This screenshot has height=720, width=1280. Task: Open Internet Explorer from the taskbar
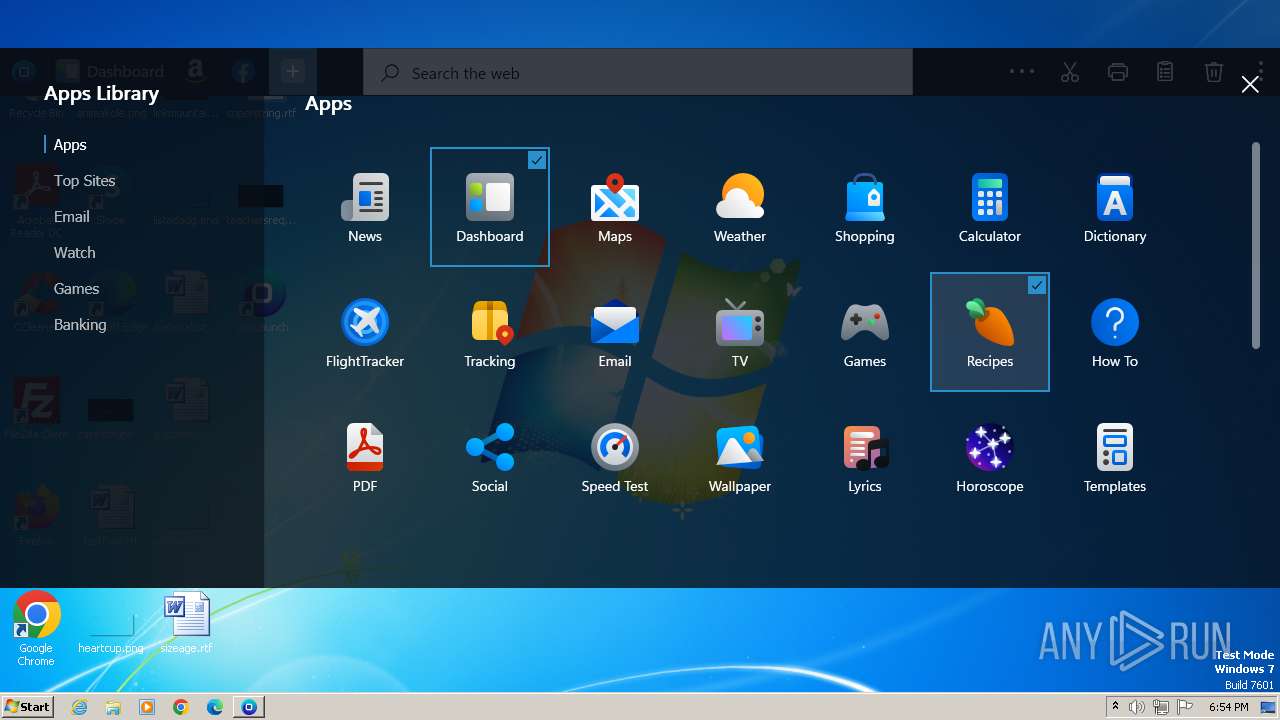(x=79, y=707)
